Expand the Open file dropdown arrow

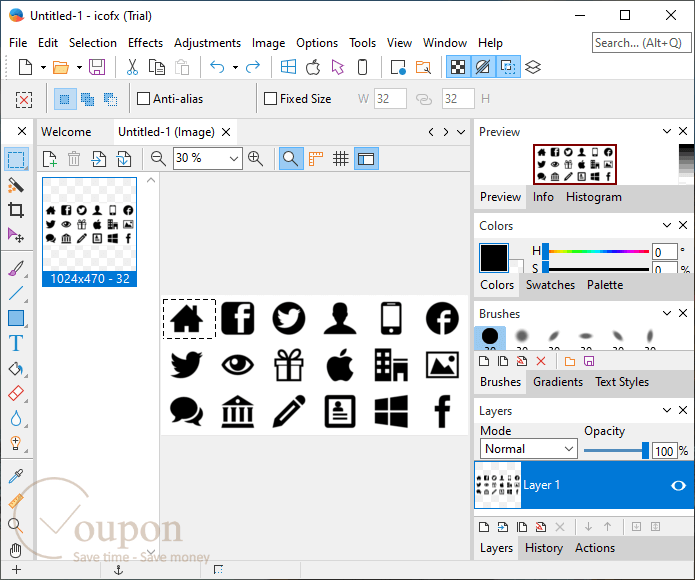79,67
